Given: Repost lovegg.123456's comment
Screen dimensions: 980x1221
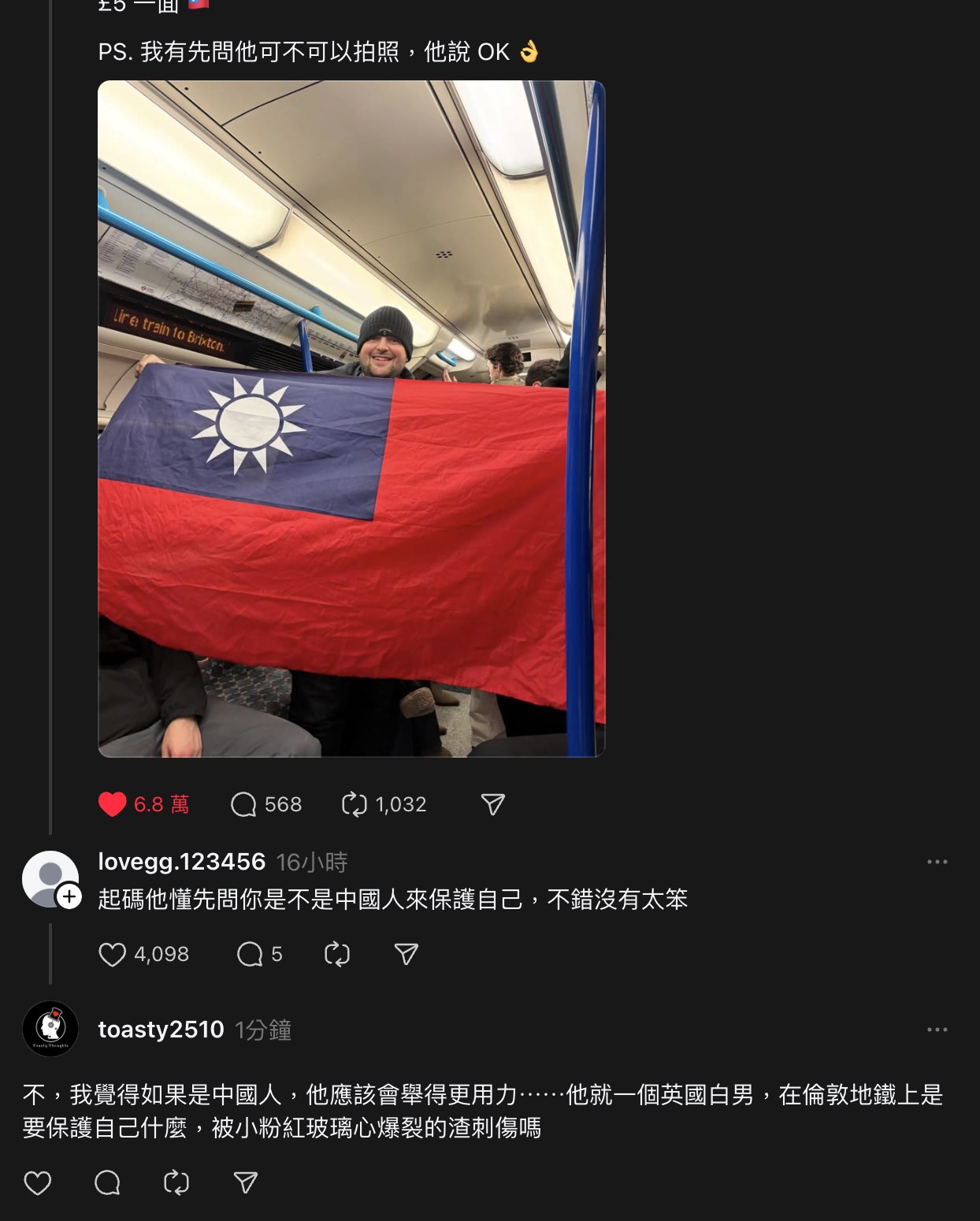Looking at the screenshot, I should (x=336, y=955).
